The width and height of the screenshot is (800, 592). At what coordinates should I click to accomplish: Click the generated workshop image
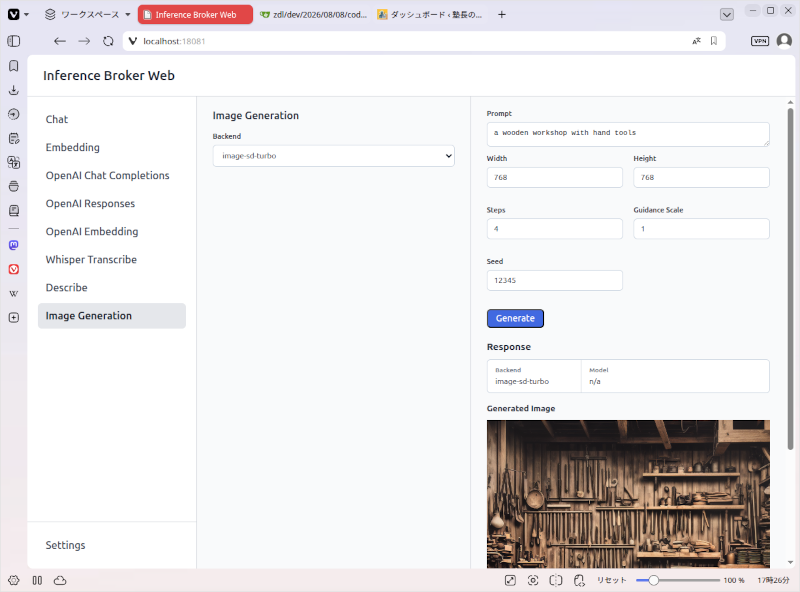pyautogui.click(x=628, y=494)
